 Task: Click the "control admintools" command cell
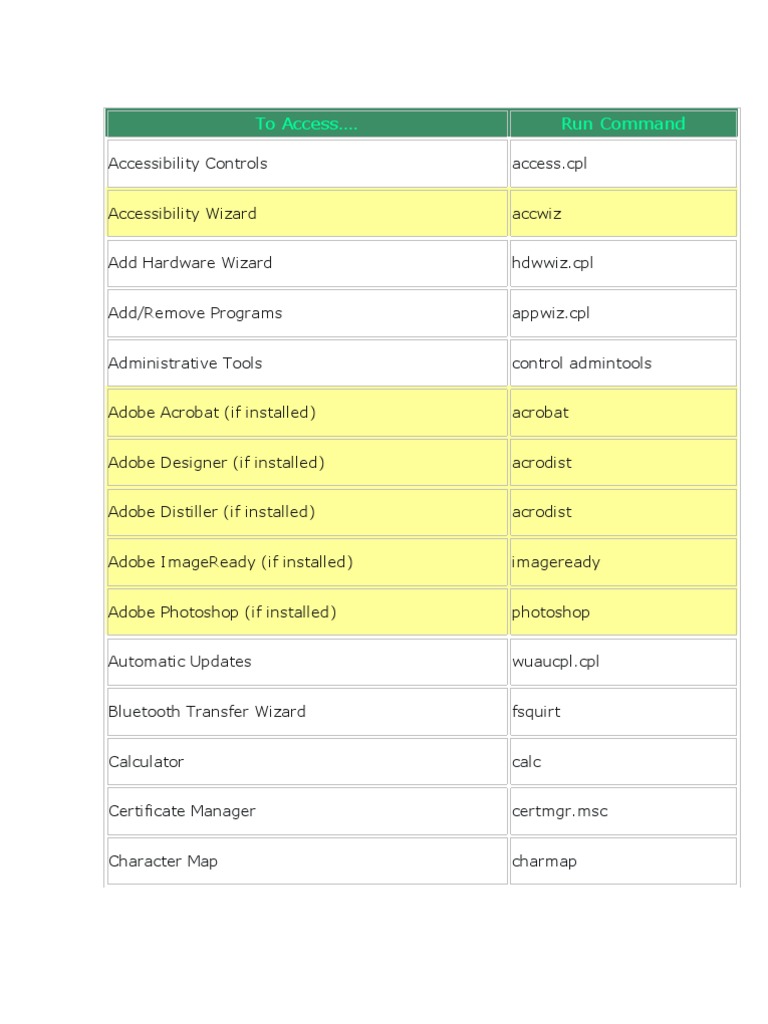point(581,363)
